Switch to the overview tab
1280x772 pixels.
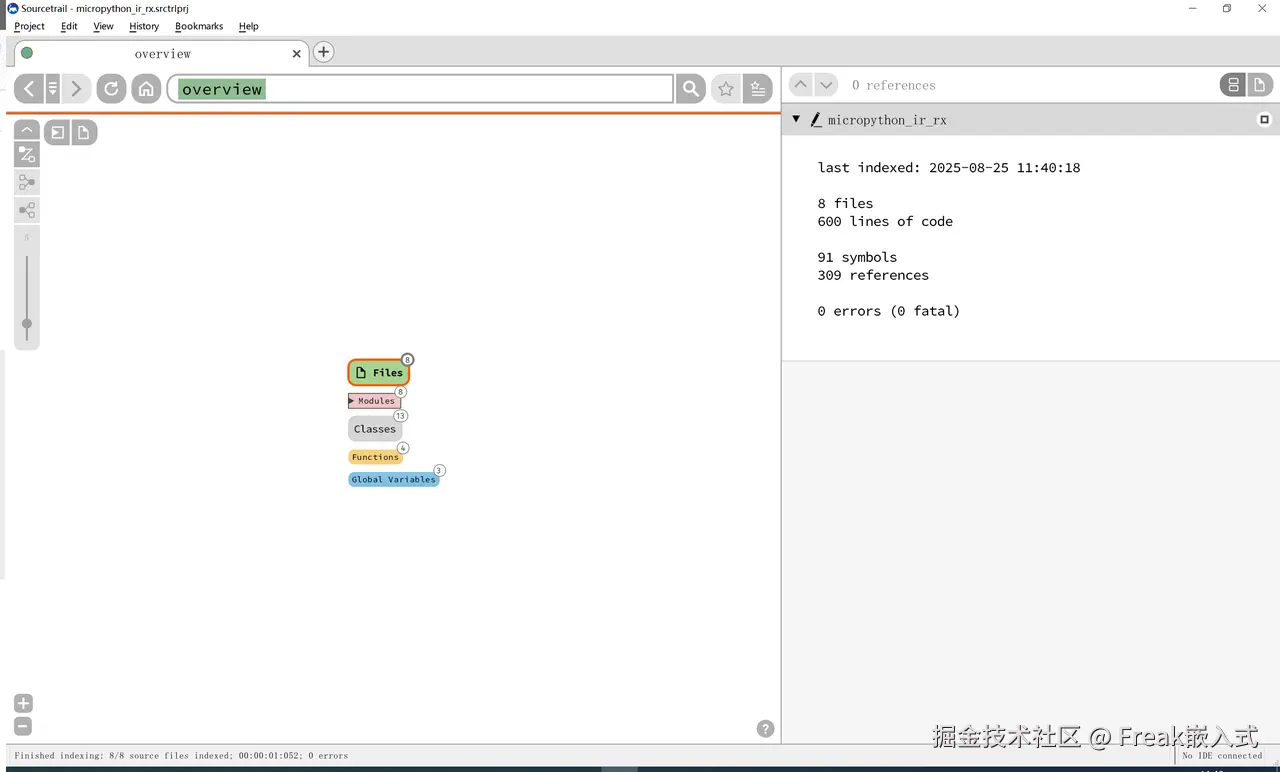[x=160, y=53]
